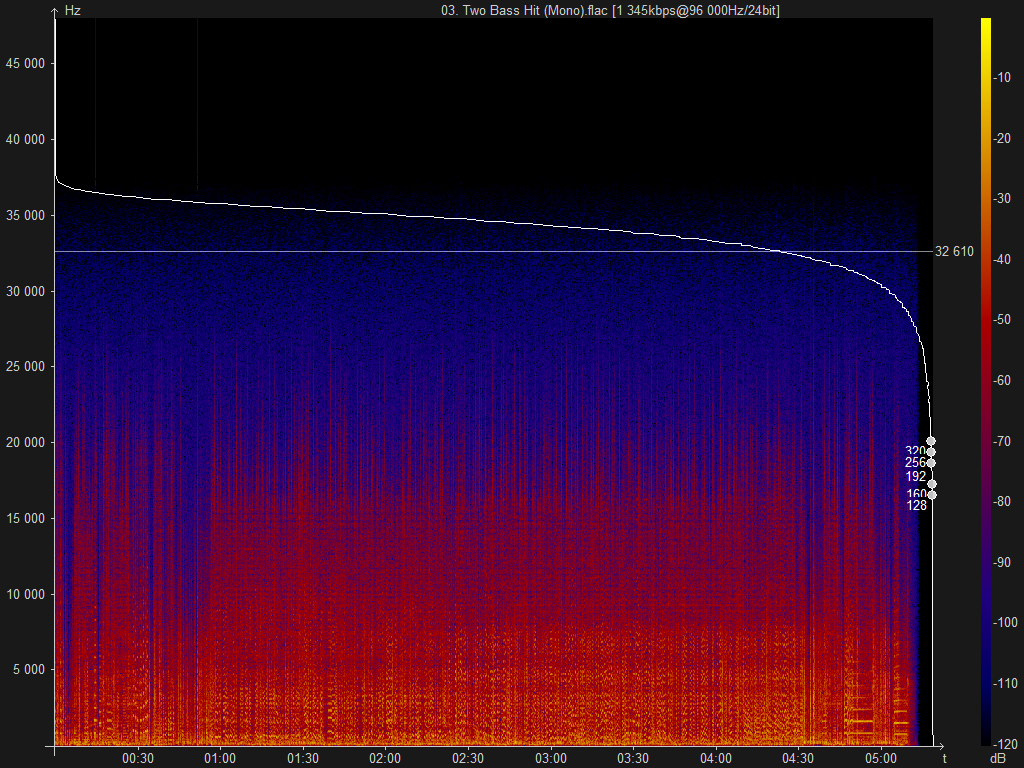Click the 00:30 time label
The height and width of the screenshot is (768, 1024).
click(138, 758)
